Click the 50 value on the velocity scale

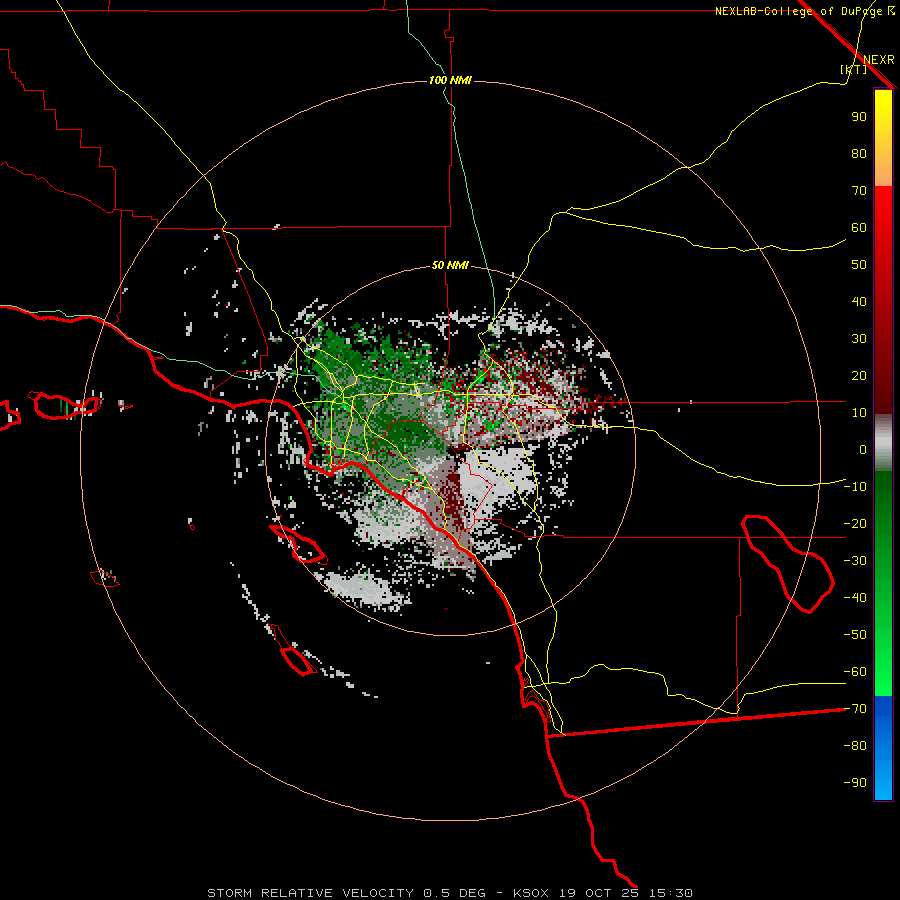coord(859,265)
